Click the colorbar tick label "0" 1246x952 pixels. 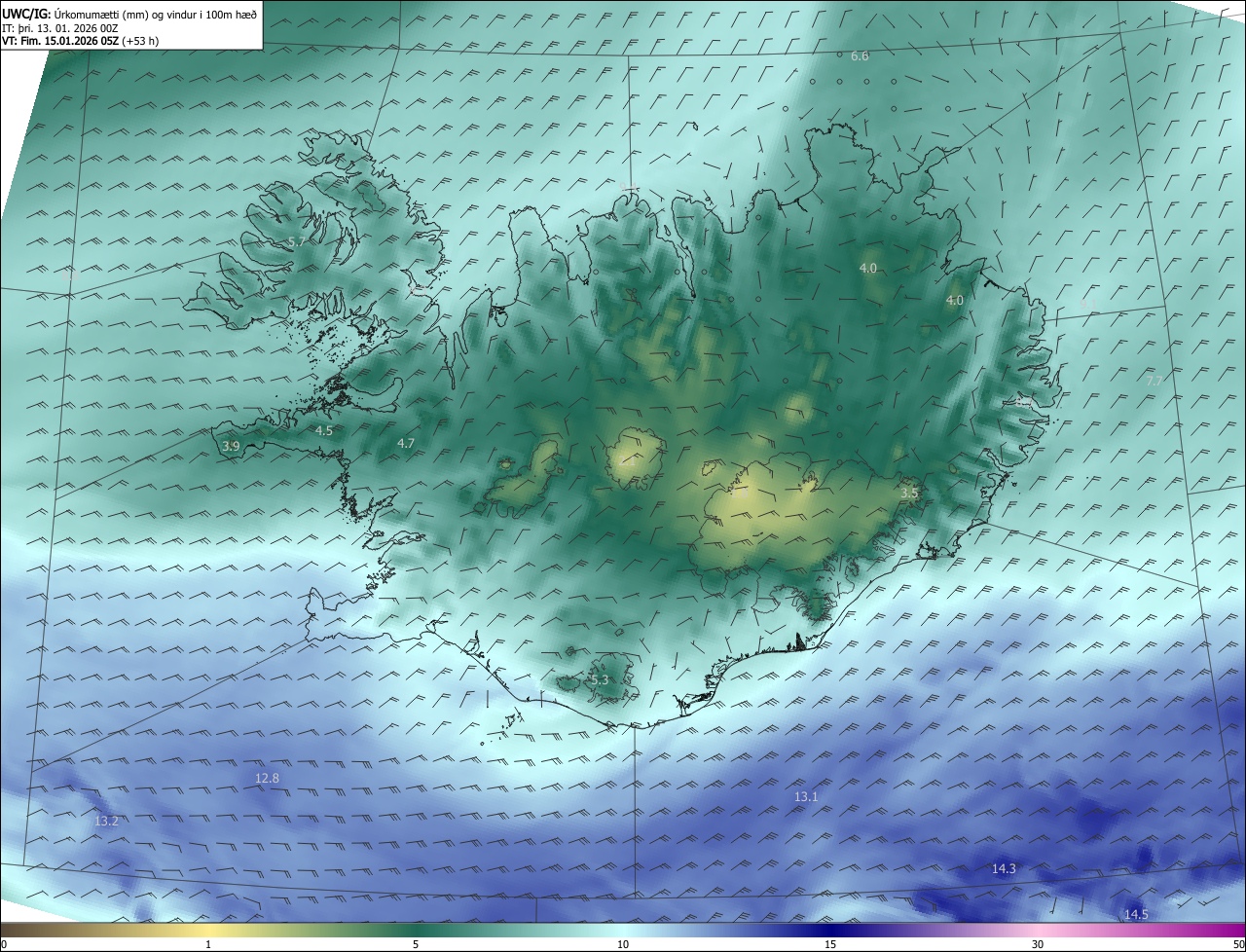coord(4,944)
